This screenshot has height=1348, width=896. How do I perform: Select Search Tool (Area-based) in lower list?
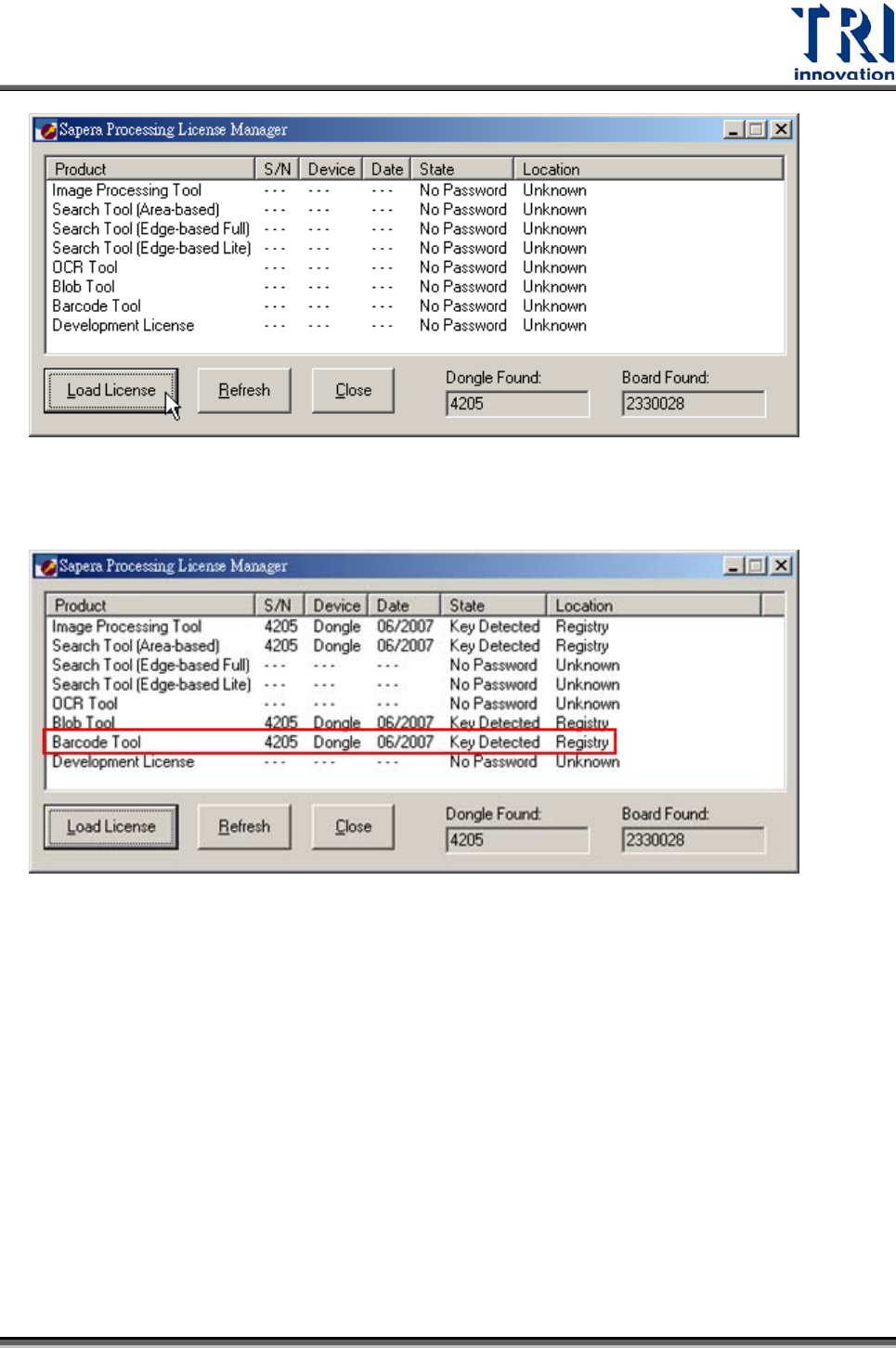[415, 646]
